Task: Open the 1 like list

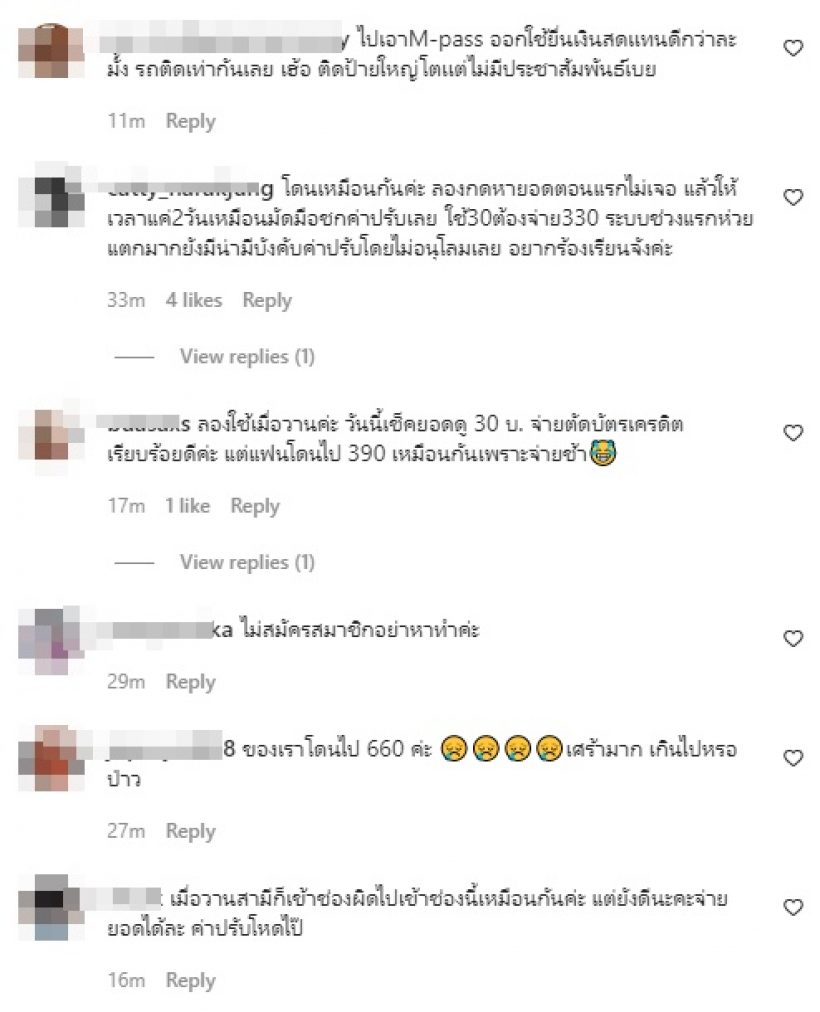Action: tap(187, 506)
